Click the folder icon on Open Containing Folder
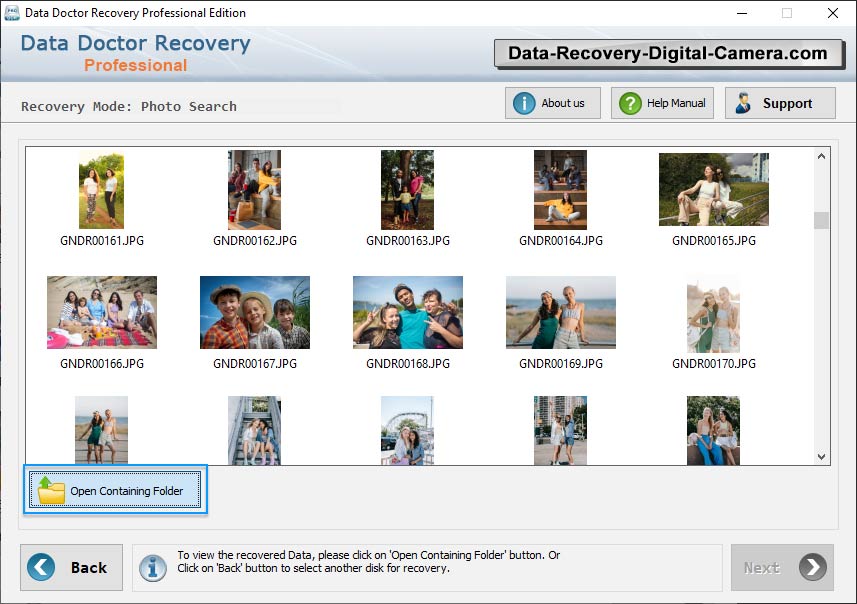This screenshot has height=604, width=857. 51,490
